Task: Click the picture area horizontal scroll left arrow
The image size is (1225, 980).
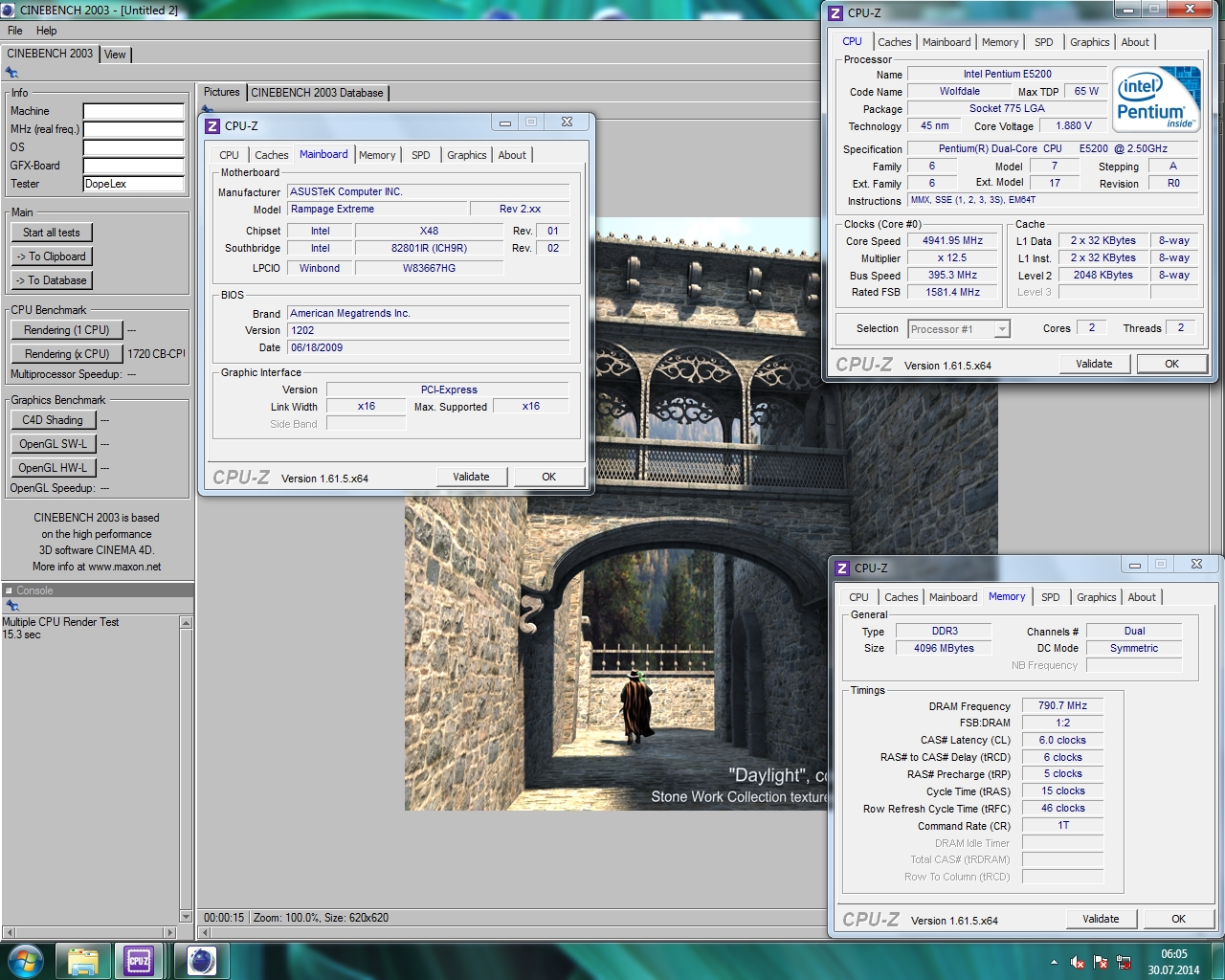Action: [x=204, y=932]
